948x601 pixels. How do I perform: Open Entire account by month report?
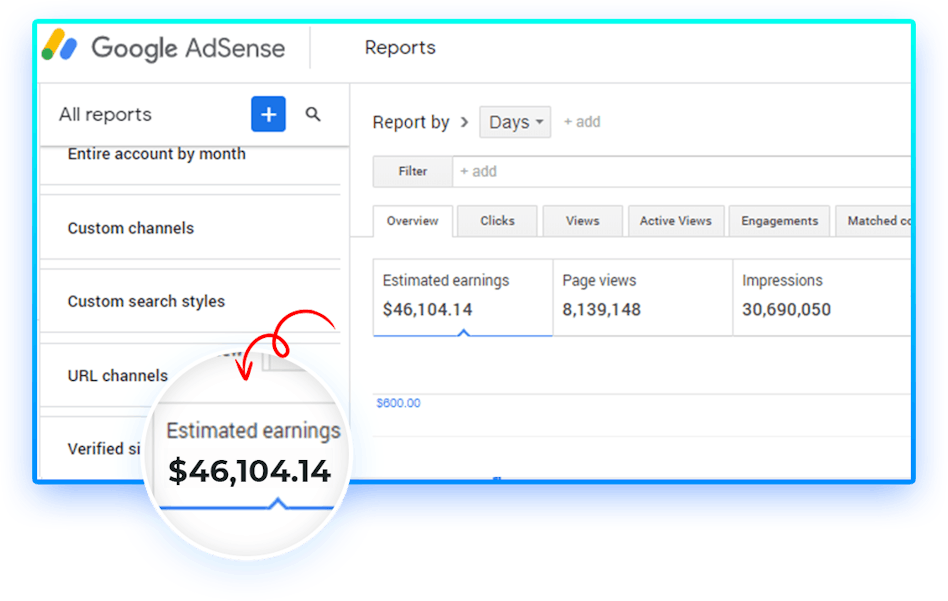coord(157,154)
